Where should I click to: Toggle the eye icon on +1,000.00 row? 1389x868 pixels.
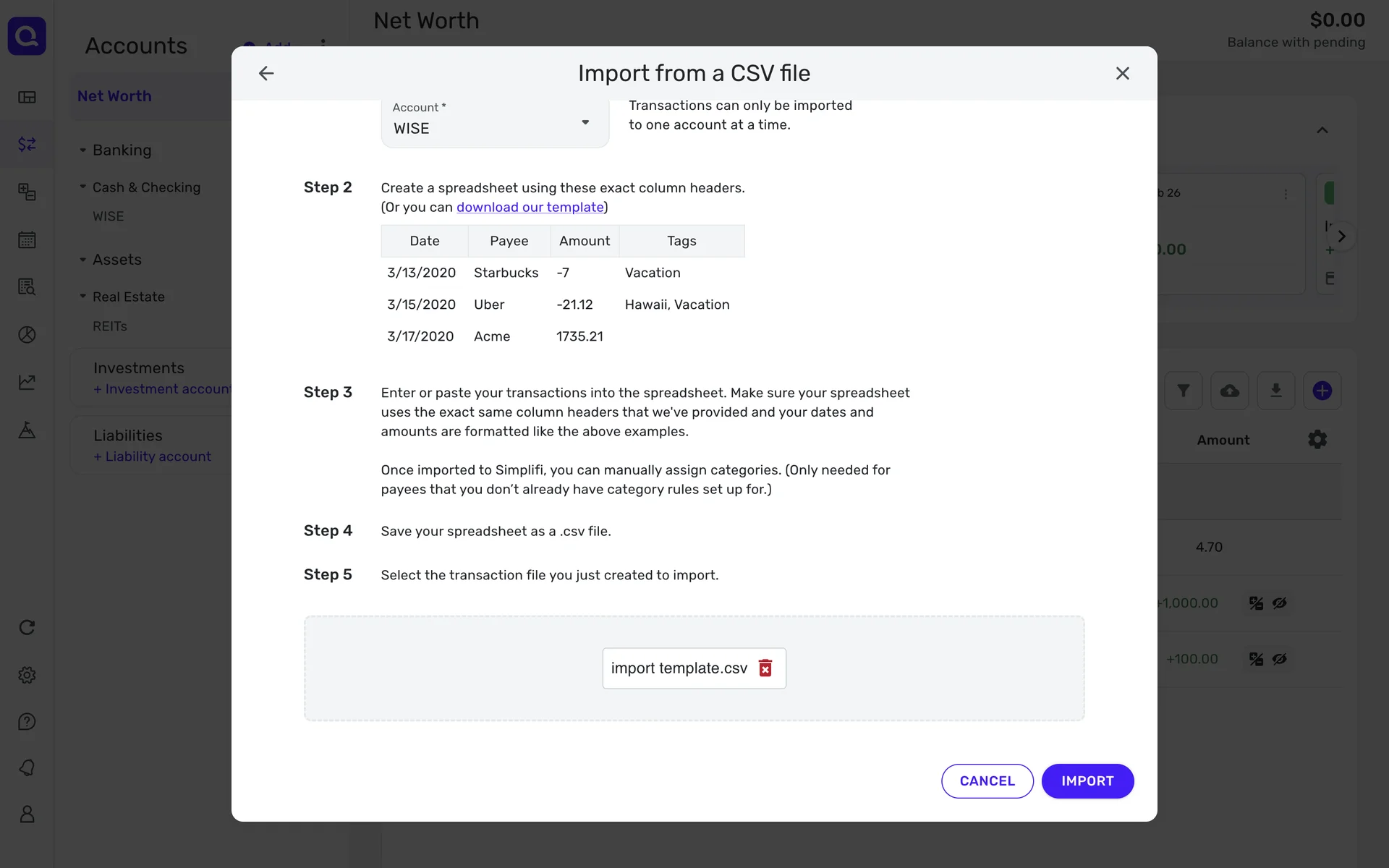tap(1280, 603)
